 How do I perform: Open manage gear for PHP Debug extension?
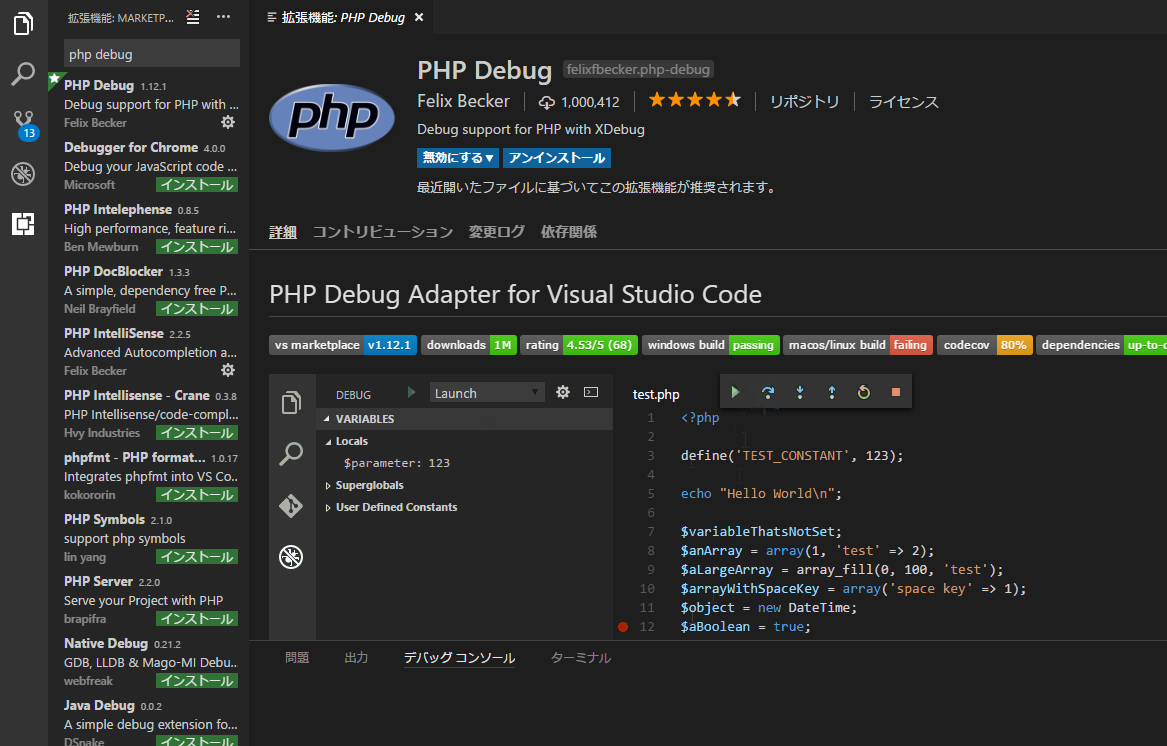point(228,122)
